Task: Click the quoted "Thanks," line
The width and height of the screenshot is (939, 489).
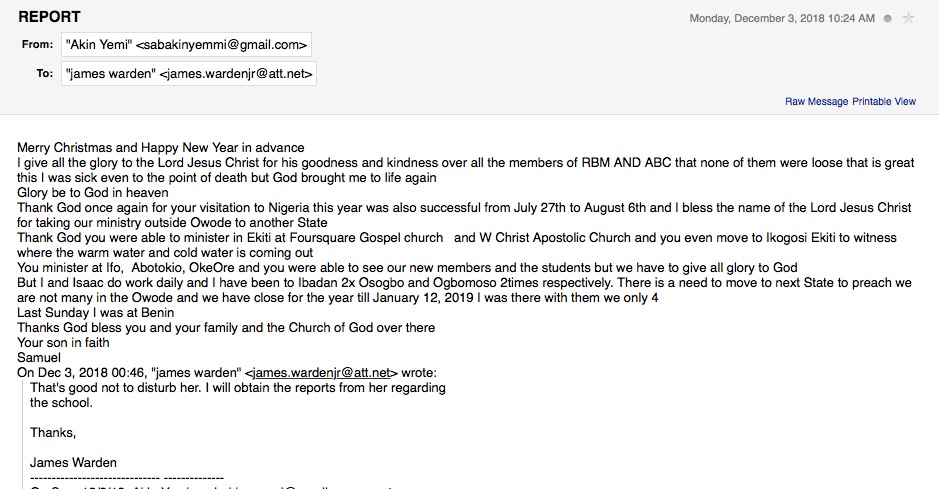Action: (x=53, y=432)
